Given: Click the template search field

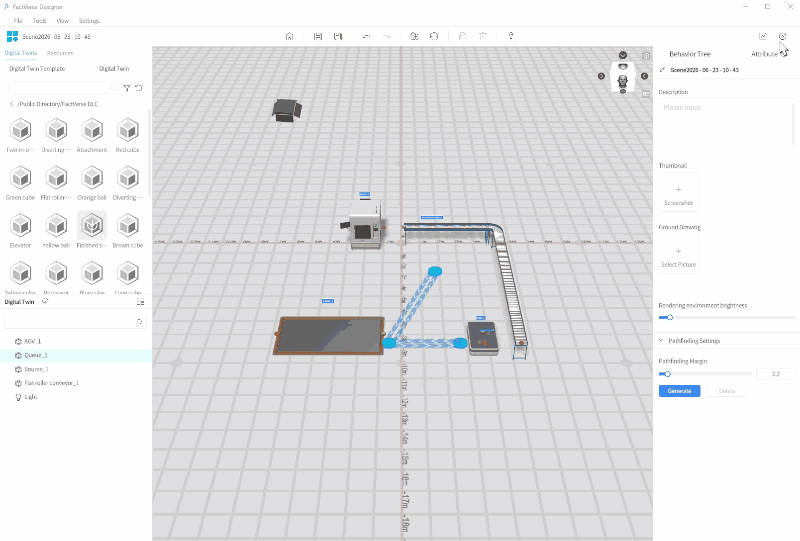Looking at the screenshot, I should 63,88.
